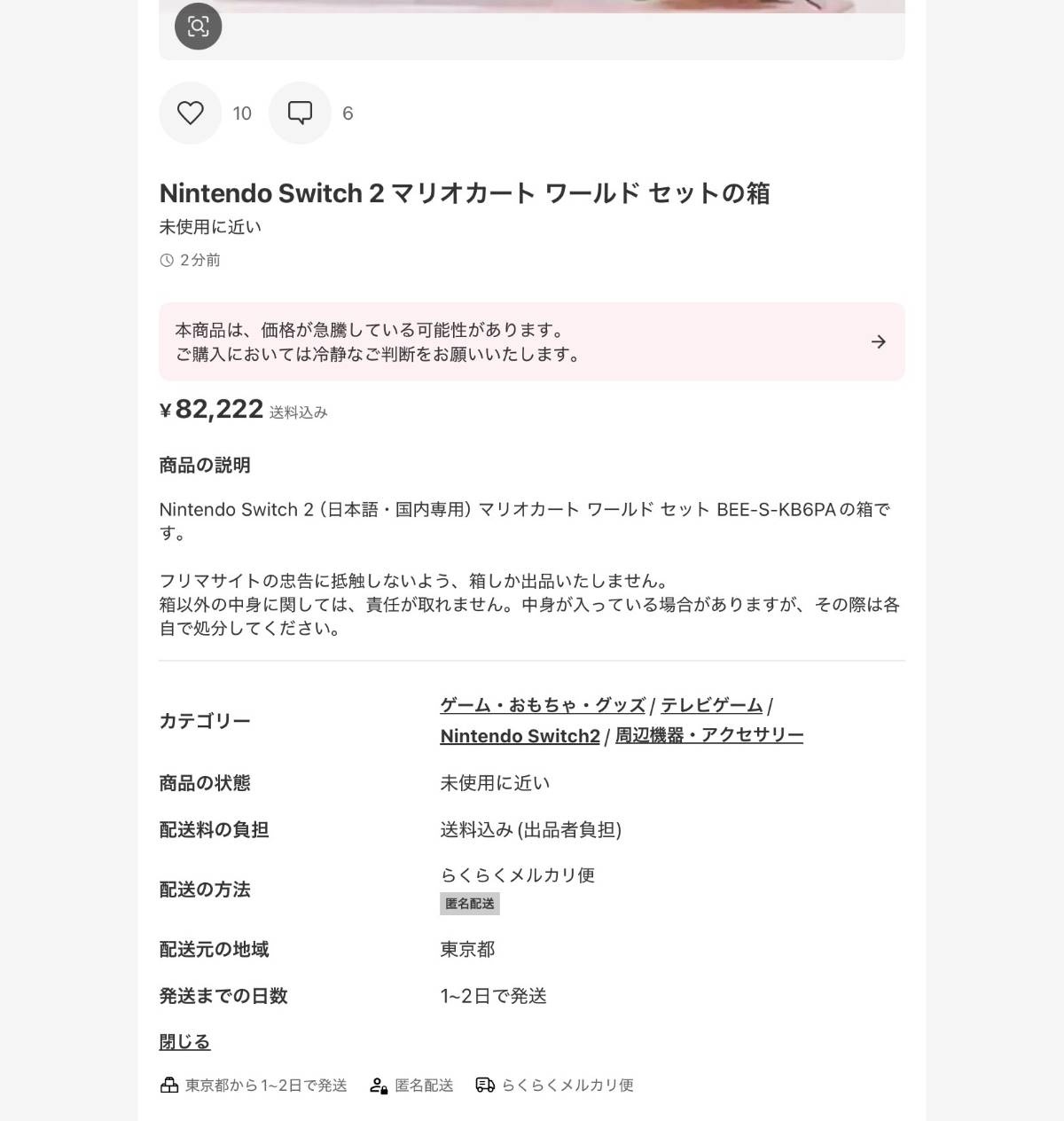
Task: Like the item with heart icon
Action: coord(190,113)
